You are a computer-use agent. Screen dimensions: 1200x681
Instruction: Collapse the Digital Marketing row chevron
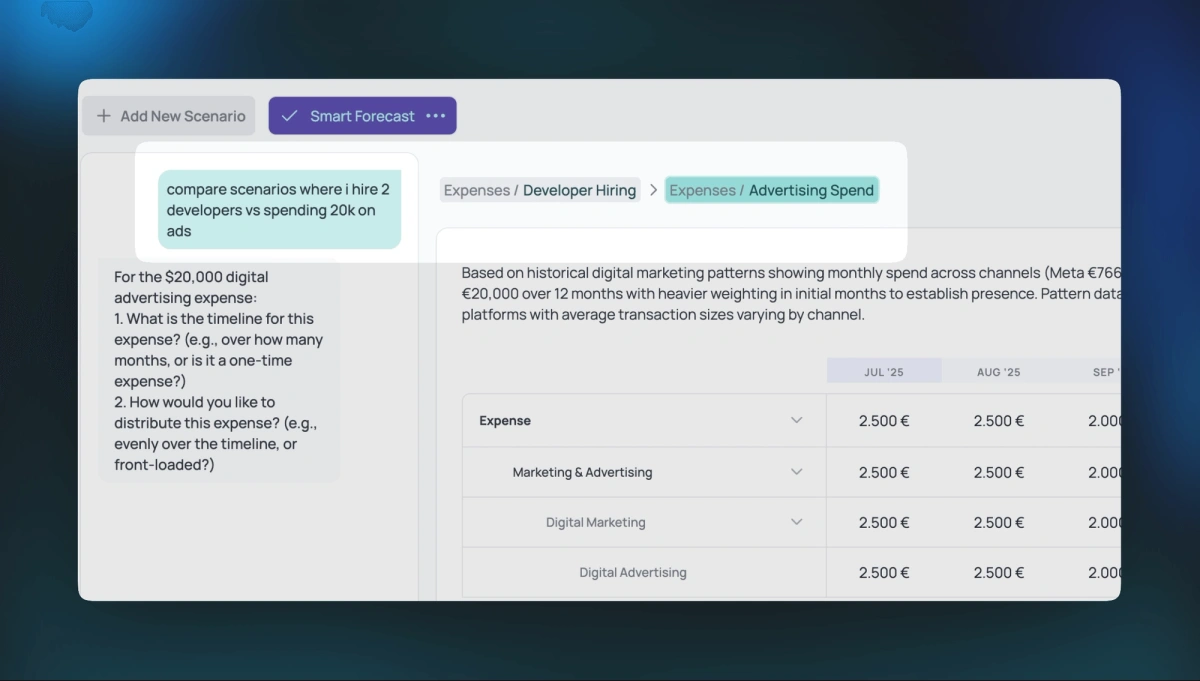(797, 521)
